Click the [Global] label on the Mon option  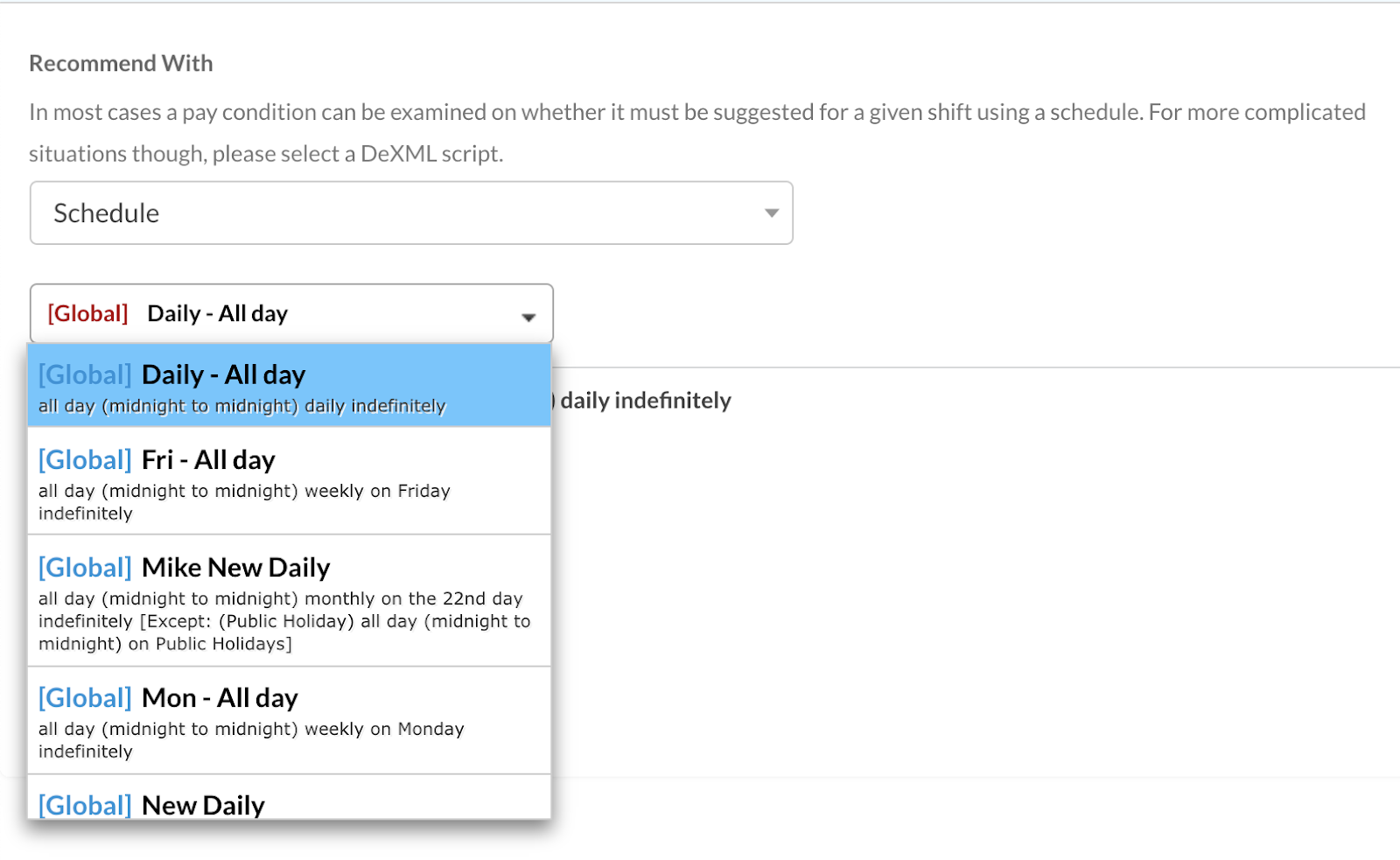tap(85, 698)
